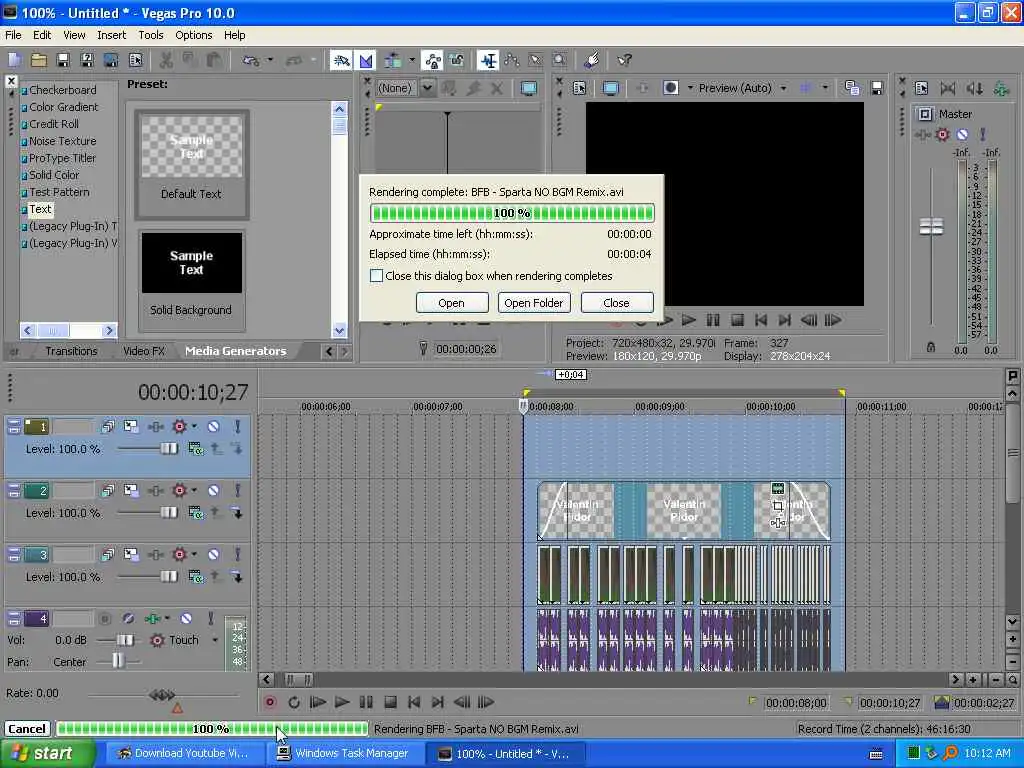The width and height of the screenshot is (1024, 768).
Task: Toggle the Auto Ripple toolbar icon
Action: point(394,61)
